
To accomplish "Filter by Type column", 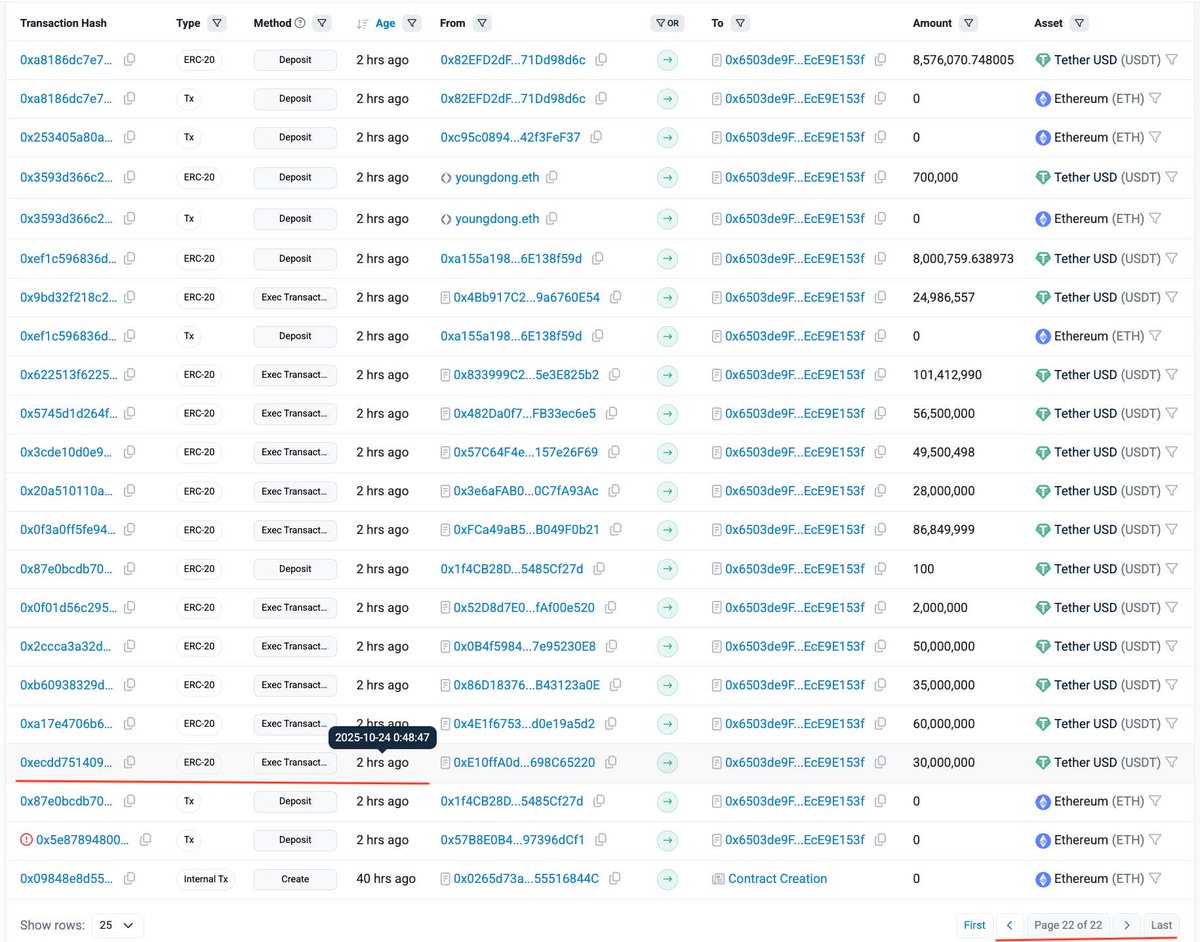I will click(217, 23).
